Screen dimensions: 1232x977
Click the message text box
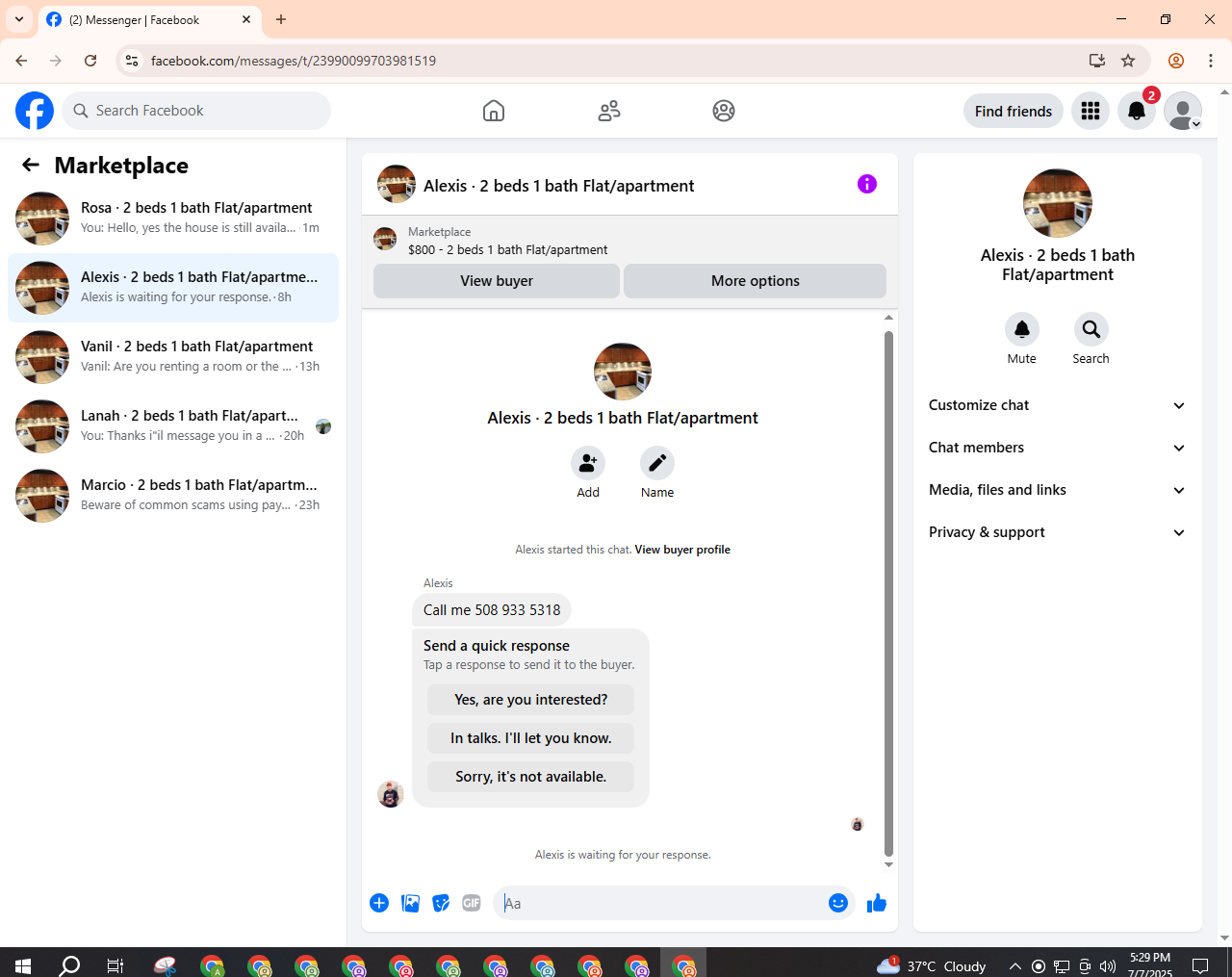[659, 903]
